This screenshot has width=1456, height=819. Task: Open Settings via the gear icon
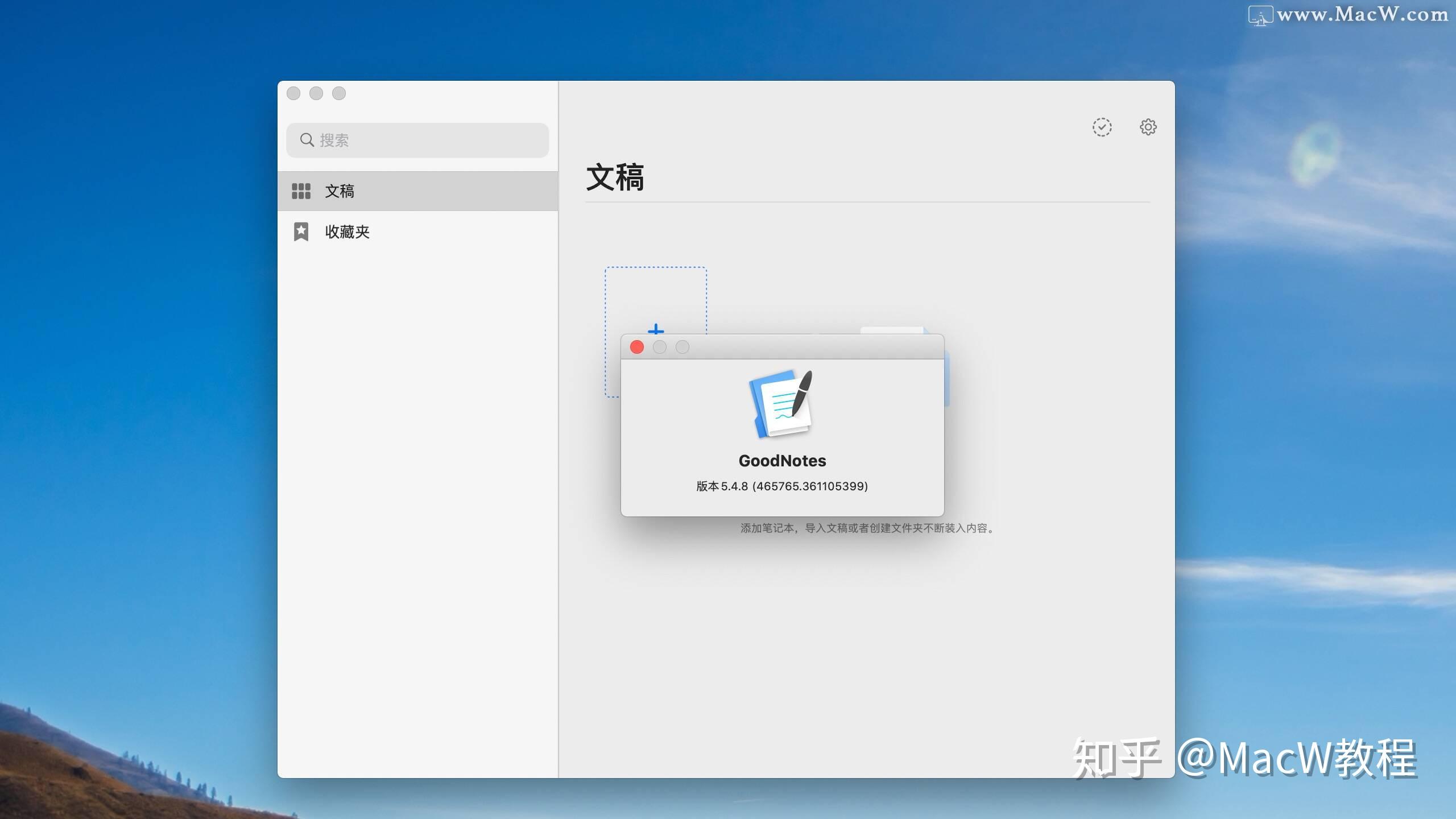click(x=1148, y=127)
